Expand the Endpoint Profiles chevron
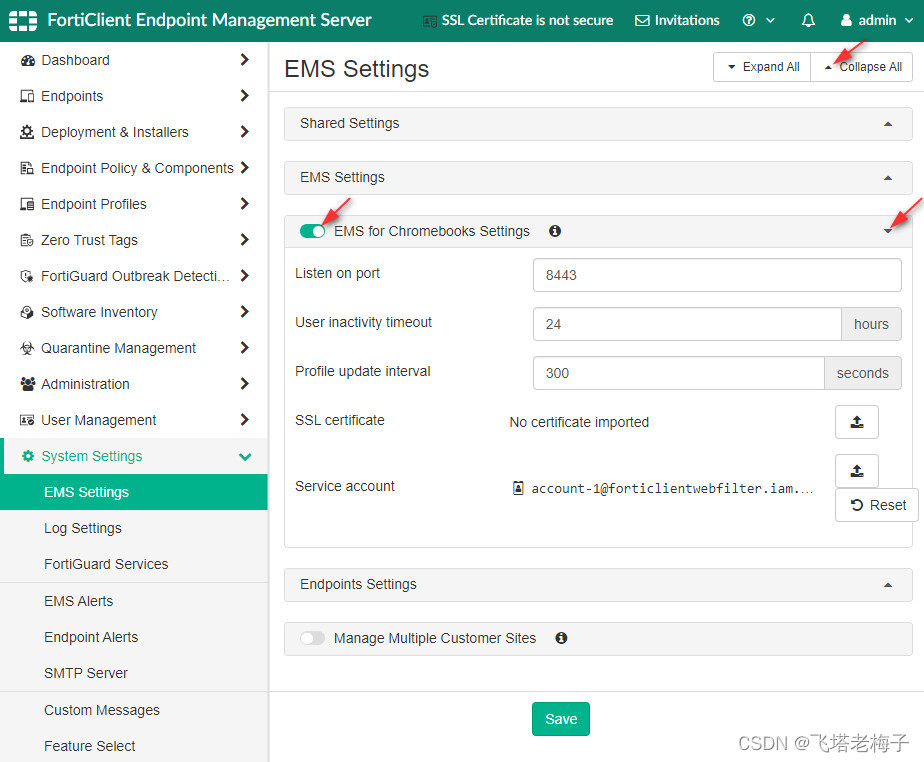Image resolution: width=924 pixels, height=762 pixels. (245, 204)
